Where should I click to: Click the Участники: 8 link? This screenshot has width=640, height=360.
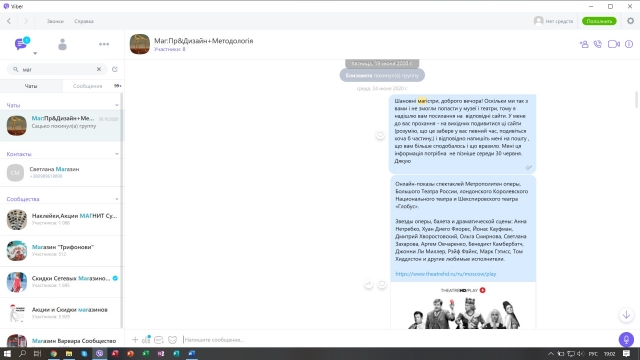[169, 49]
